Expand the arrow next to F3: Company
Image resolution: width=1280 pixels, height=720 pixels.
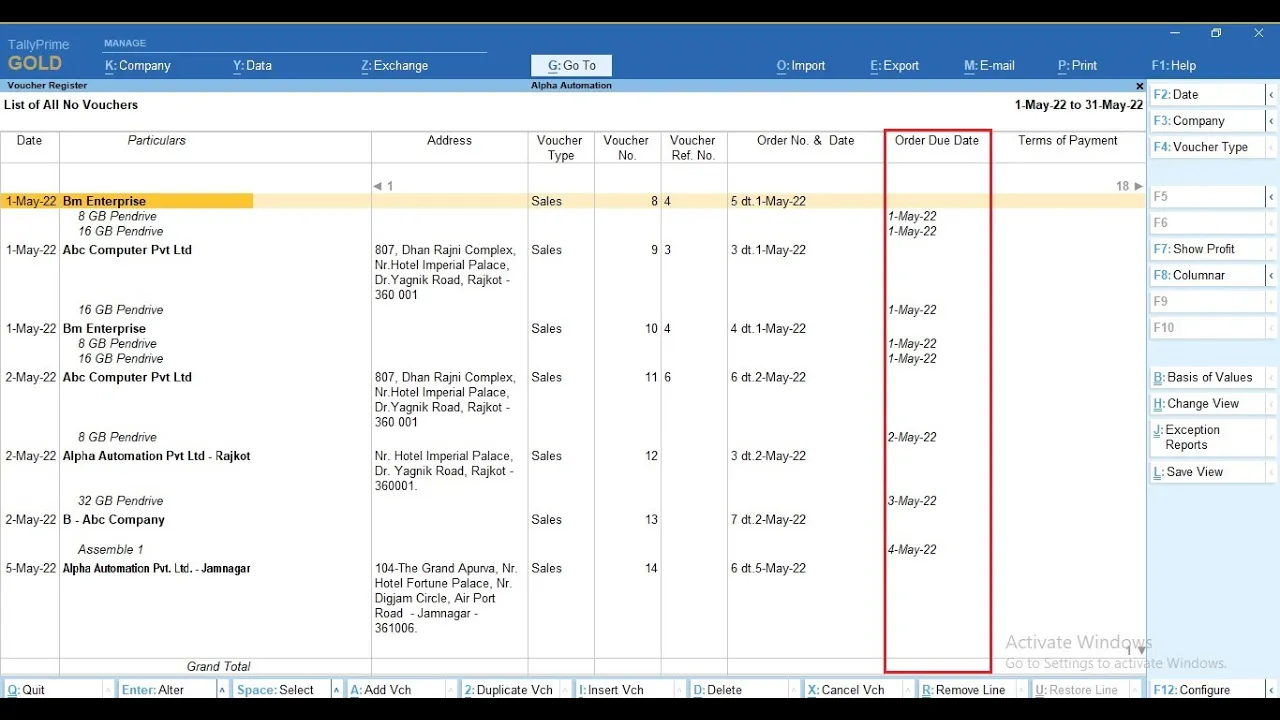tap(1271, 121)
